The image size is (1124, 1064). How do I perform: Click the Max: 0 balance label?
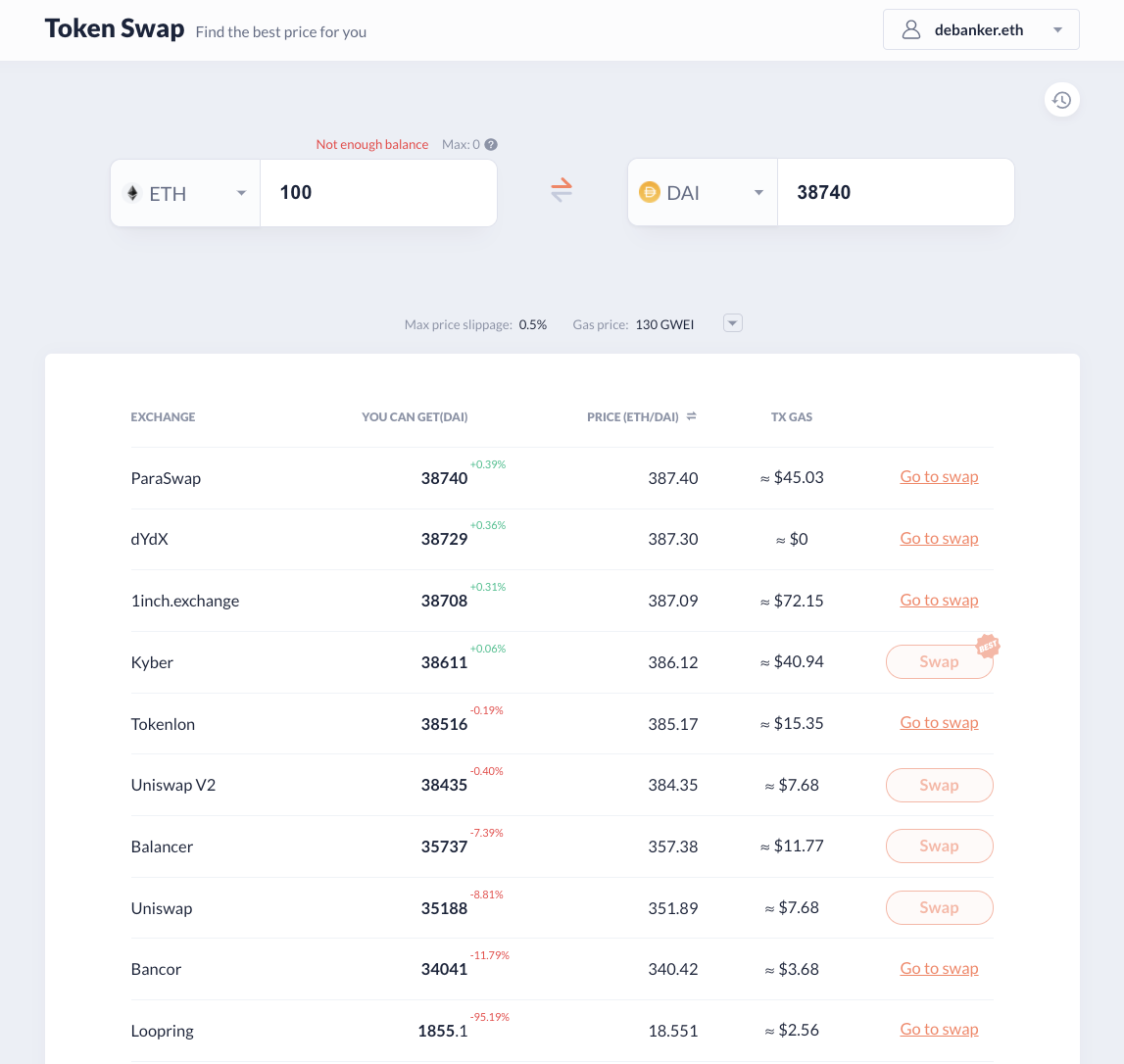(x=461, y=145)
